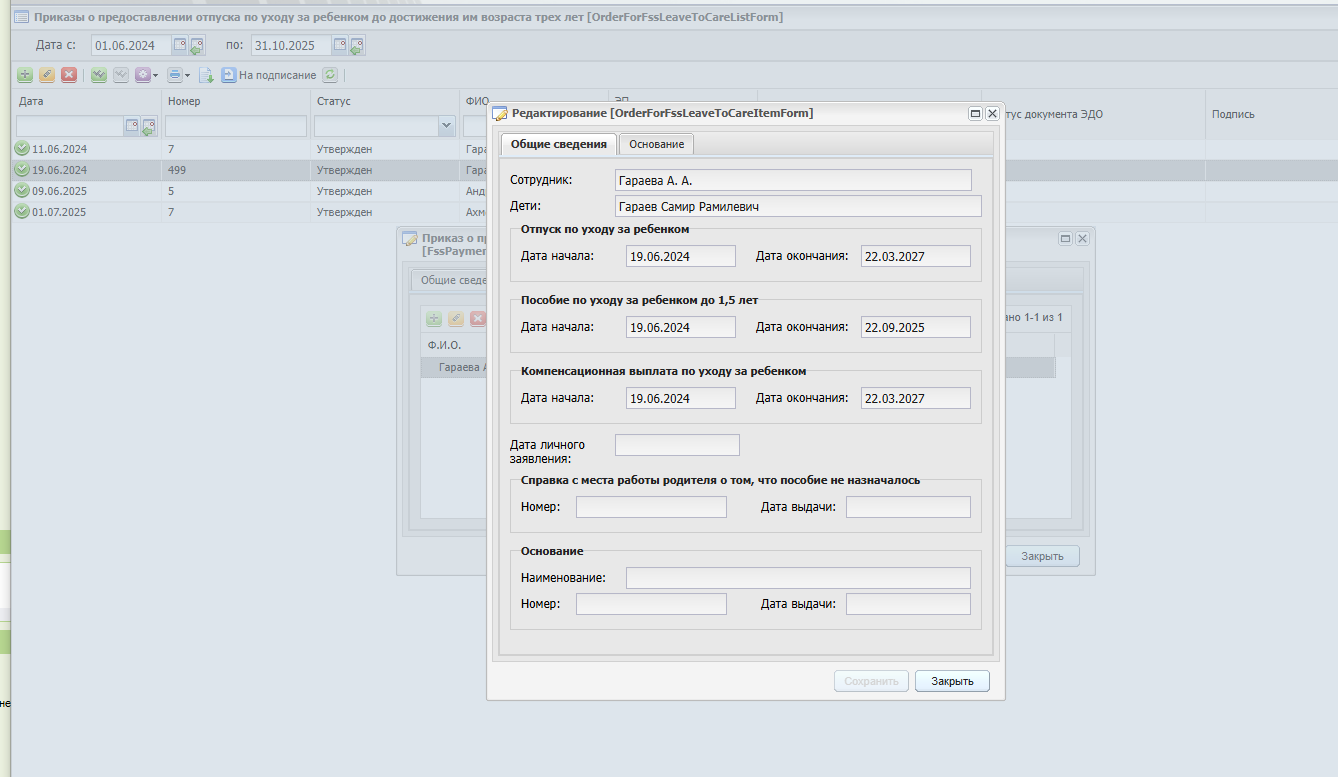Image resolution: width=1338 pixels, height=777 pixels.
Task: Click orange edit icon in background Приказ window
Action: [x=456, y=319]
